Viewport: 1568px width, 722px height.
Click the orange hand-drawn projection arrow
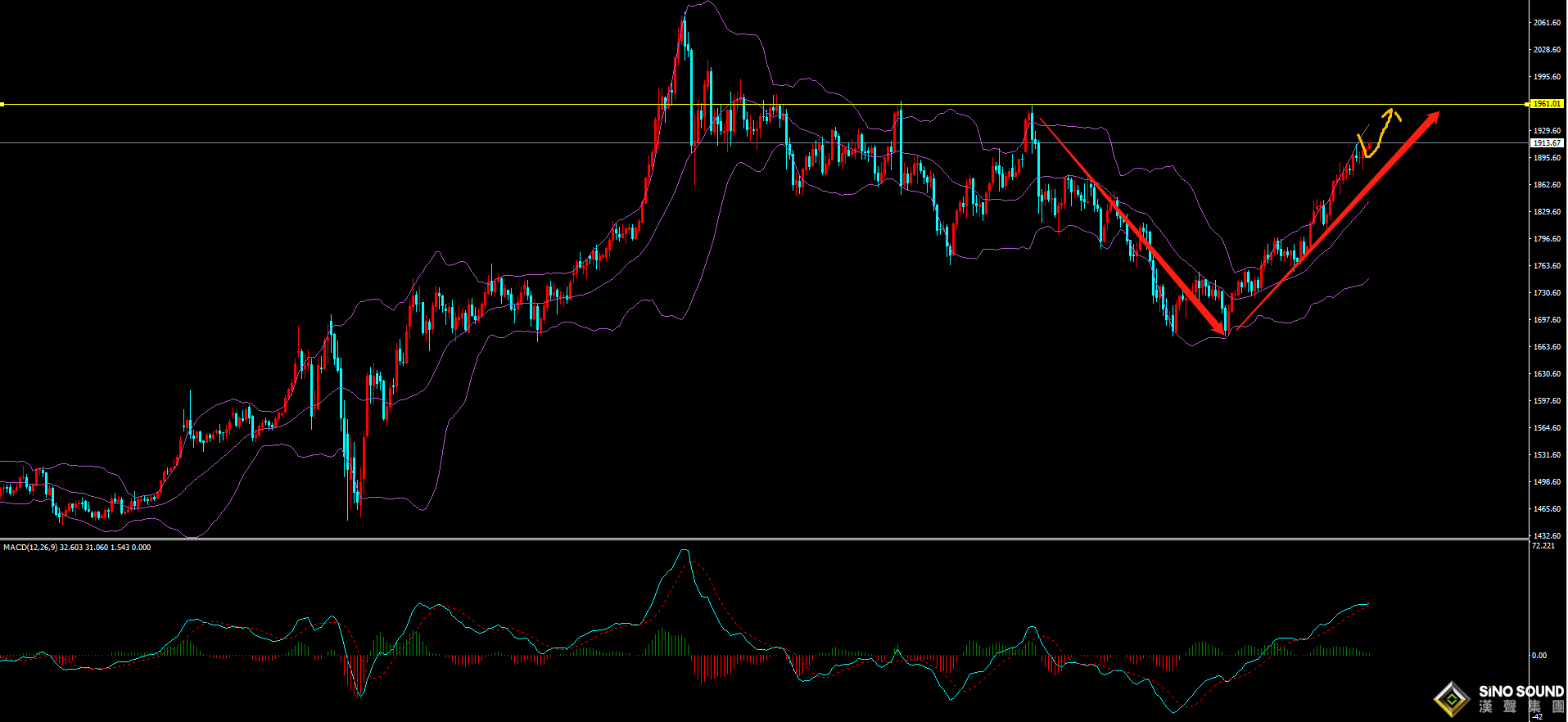(1379, 133)
